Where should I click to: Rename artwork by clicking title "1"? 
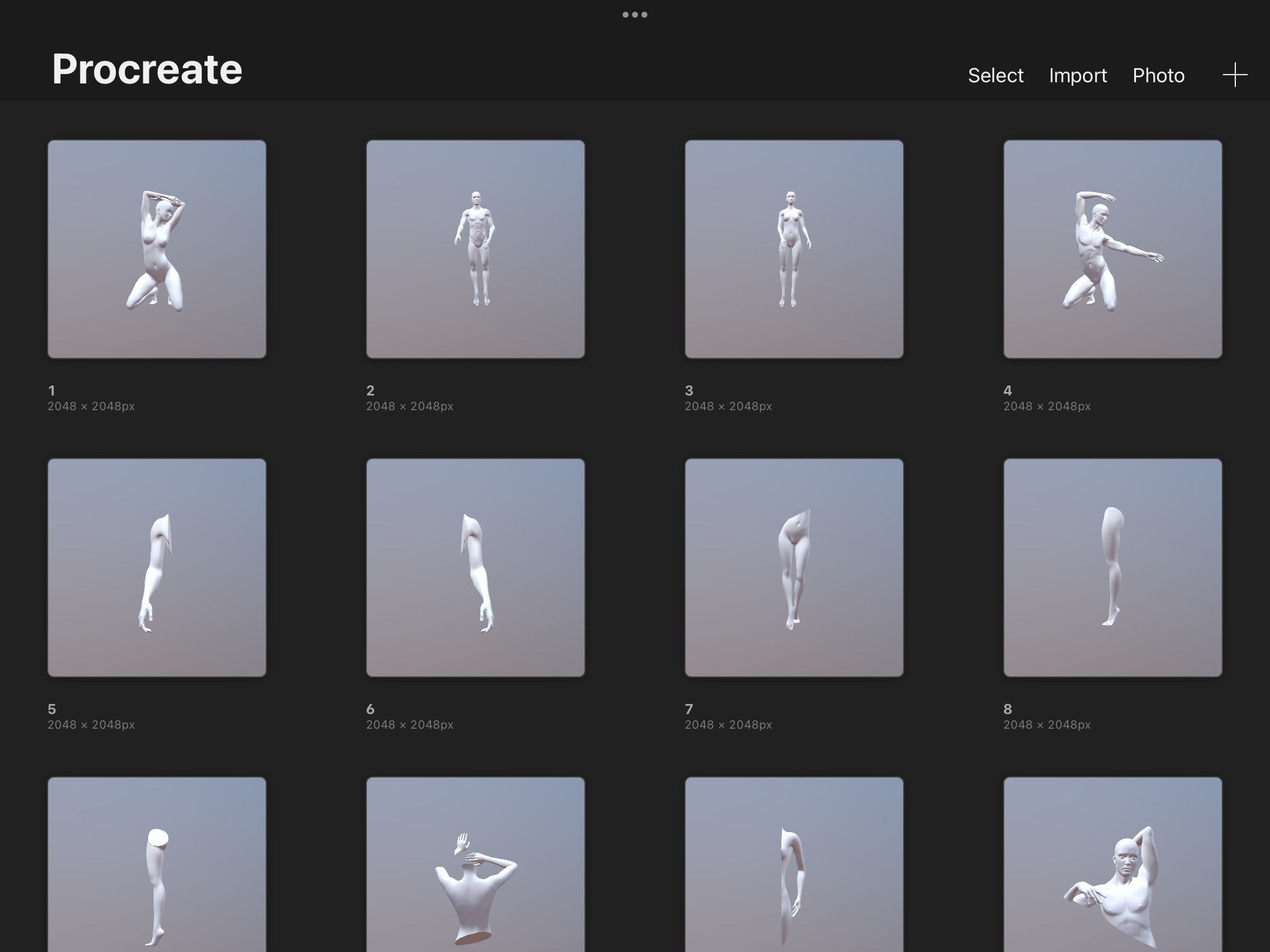point(52,391)
